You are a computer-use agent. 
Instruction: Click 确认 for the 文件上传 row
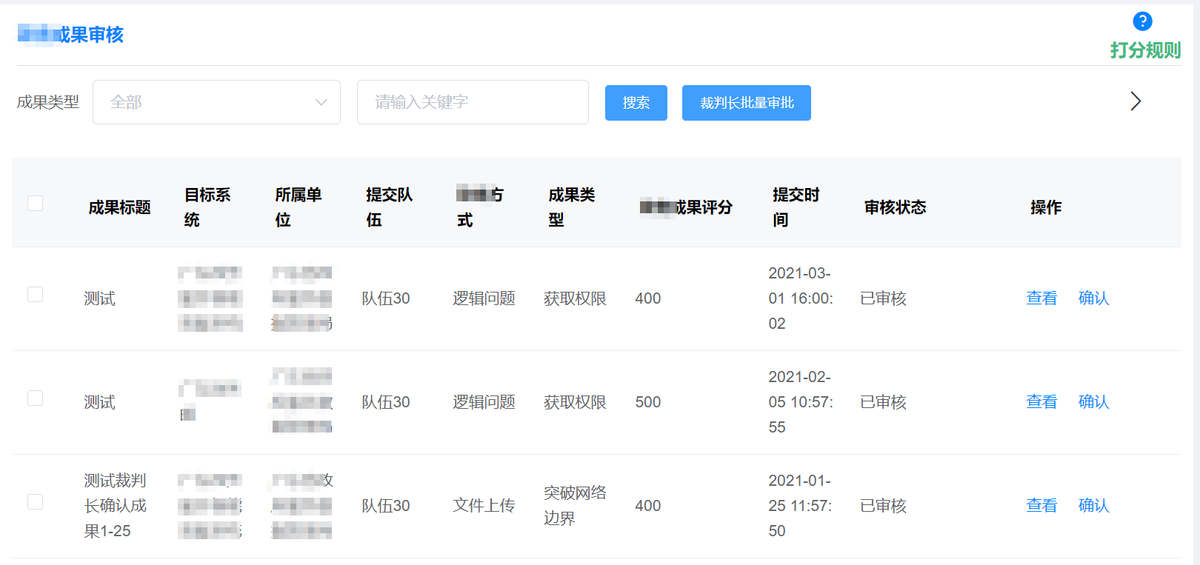(x=1094, y=506)
